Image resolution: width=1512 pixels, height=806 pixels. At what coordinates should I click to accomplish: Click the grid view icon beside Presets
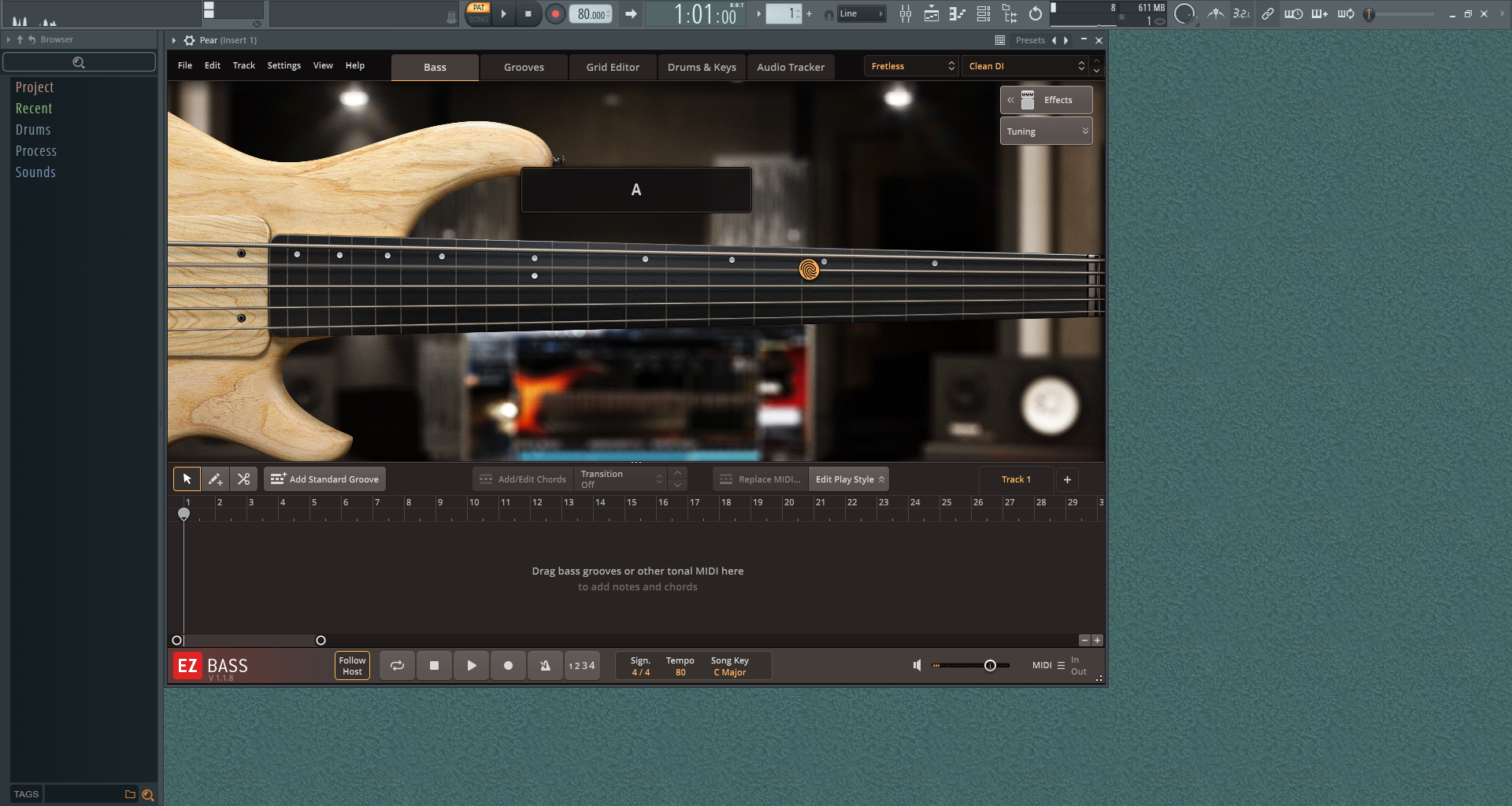click(x=1000, y=40)
